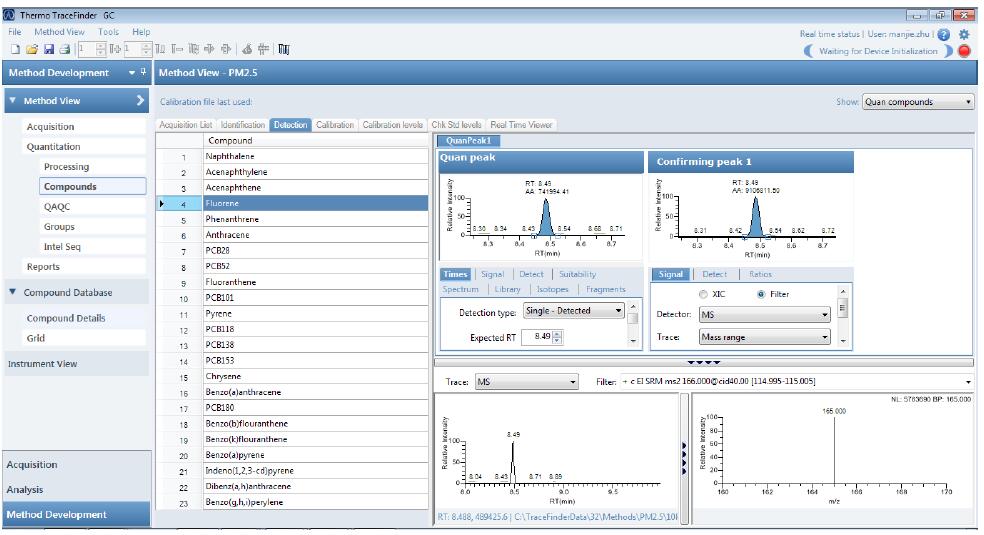Image resolution: width=984 pixels, height=535 pixels.
Task: Open the Tools menu
Action: (108, 32)
